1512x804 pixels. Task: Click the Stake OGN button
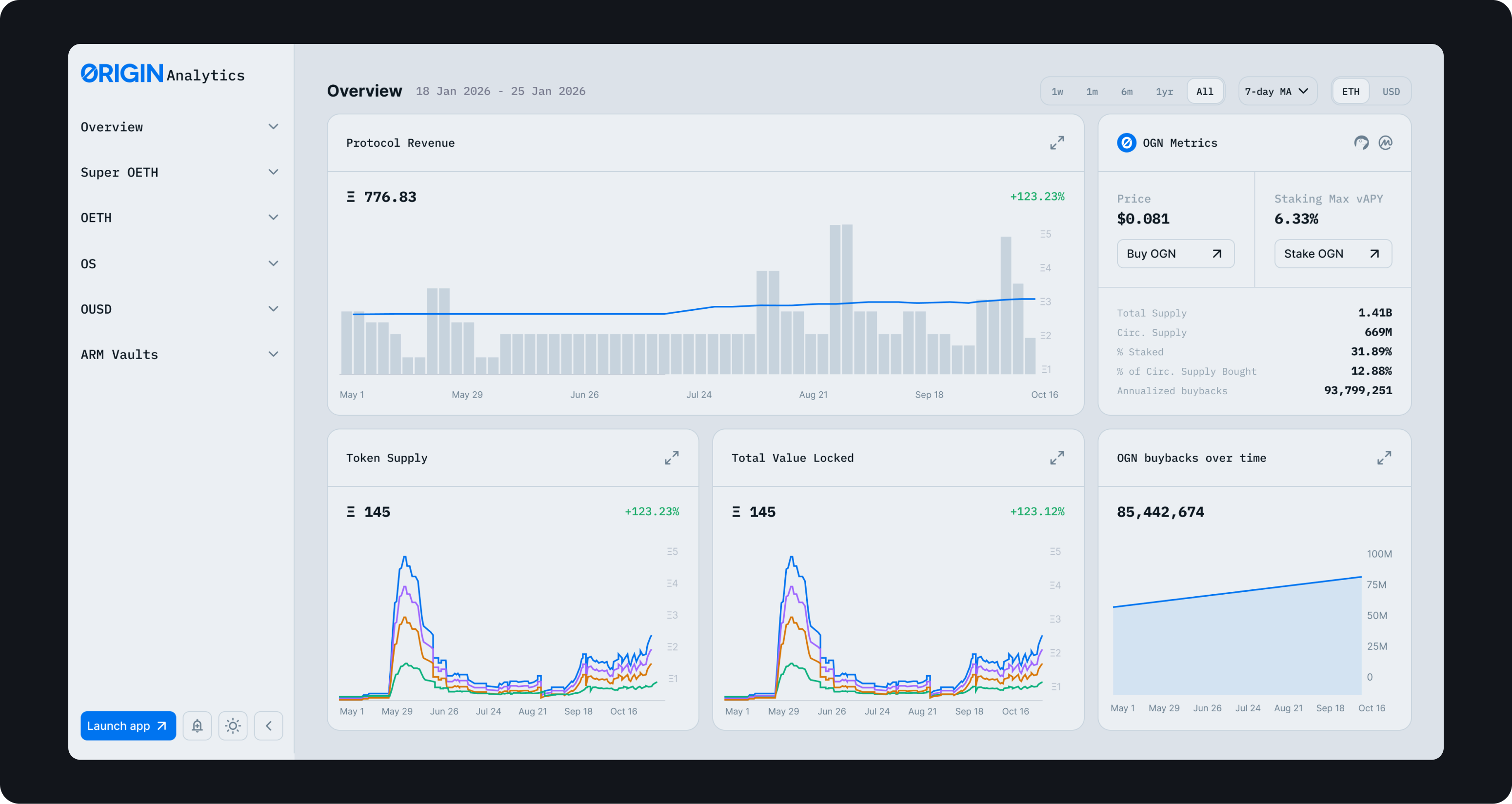coord(1333,254)
